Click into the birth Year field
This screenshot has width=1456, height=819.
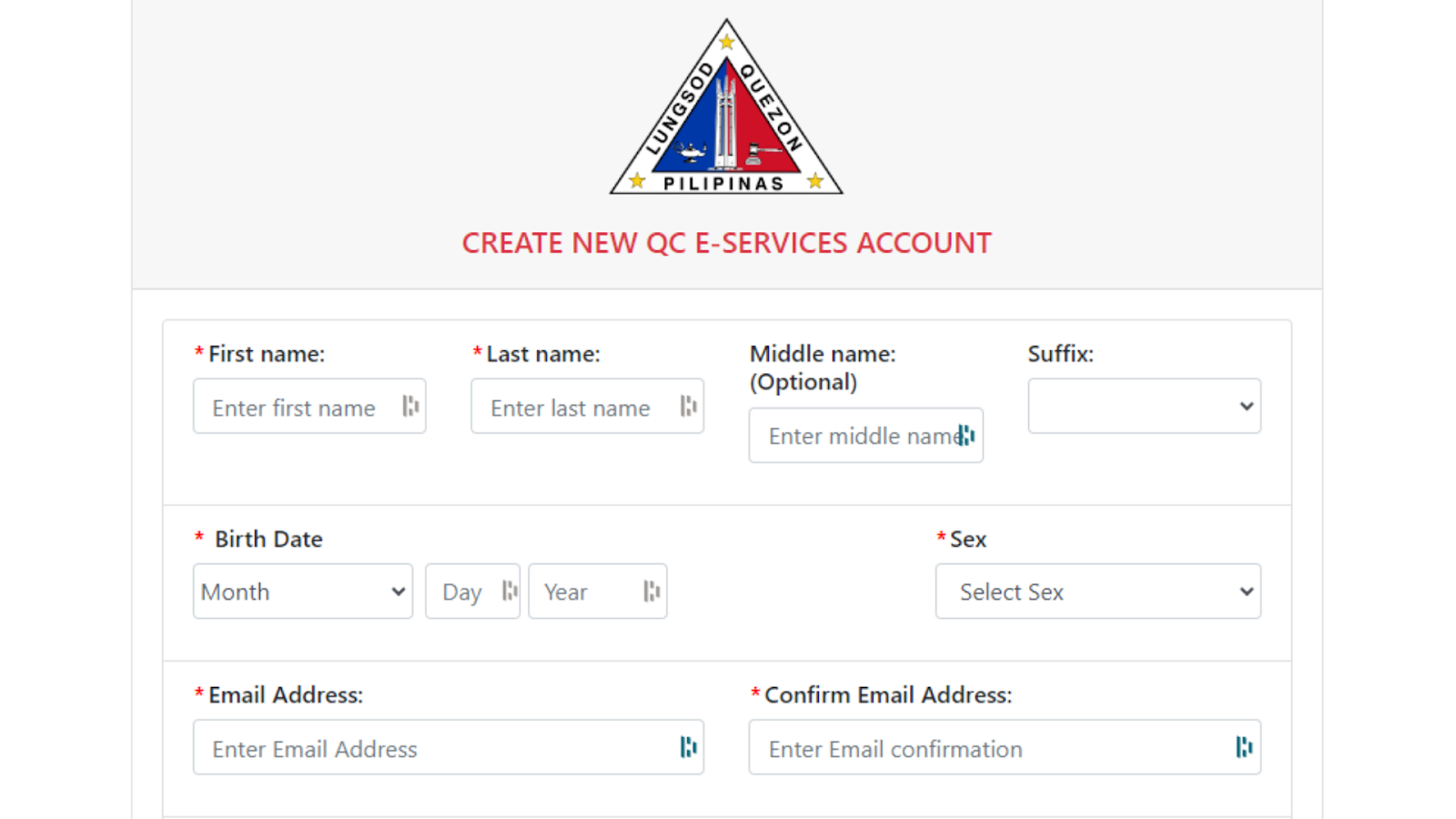click(x=598, y=591)
